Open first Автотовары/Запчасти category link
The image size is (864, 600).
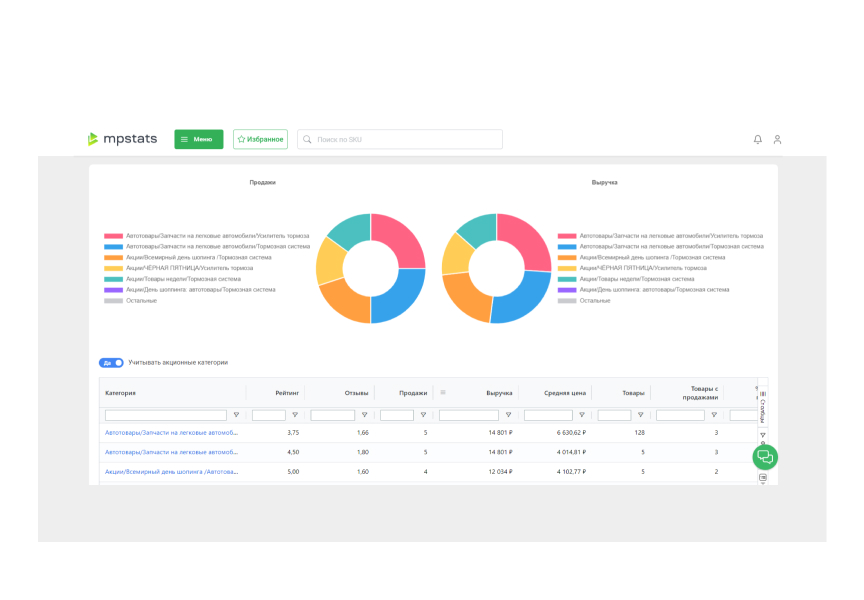[170, 433]
